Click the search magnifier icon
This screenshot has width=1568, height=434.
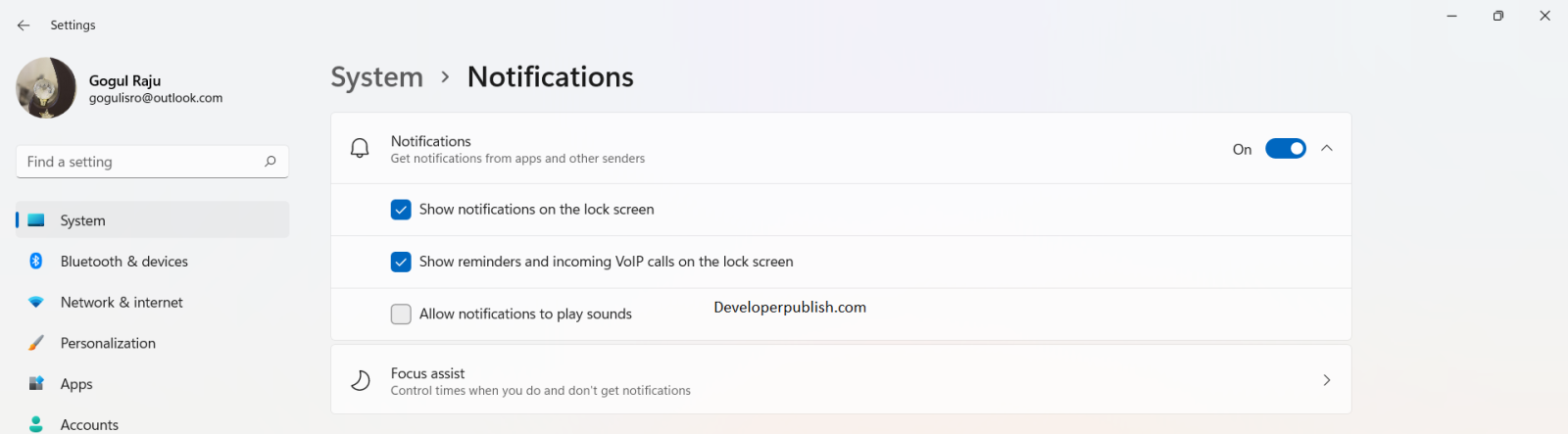pyautogui.click(x=270, y=162)
